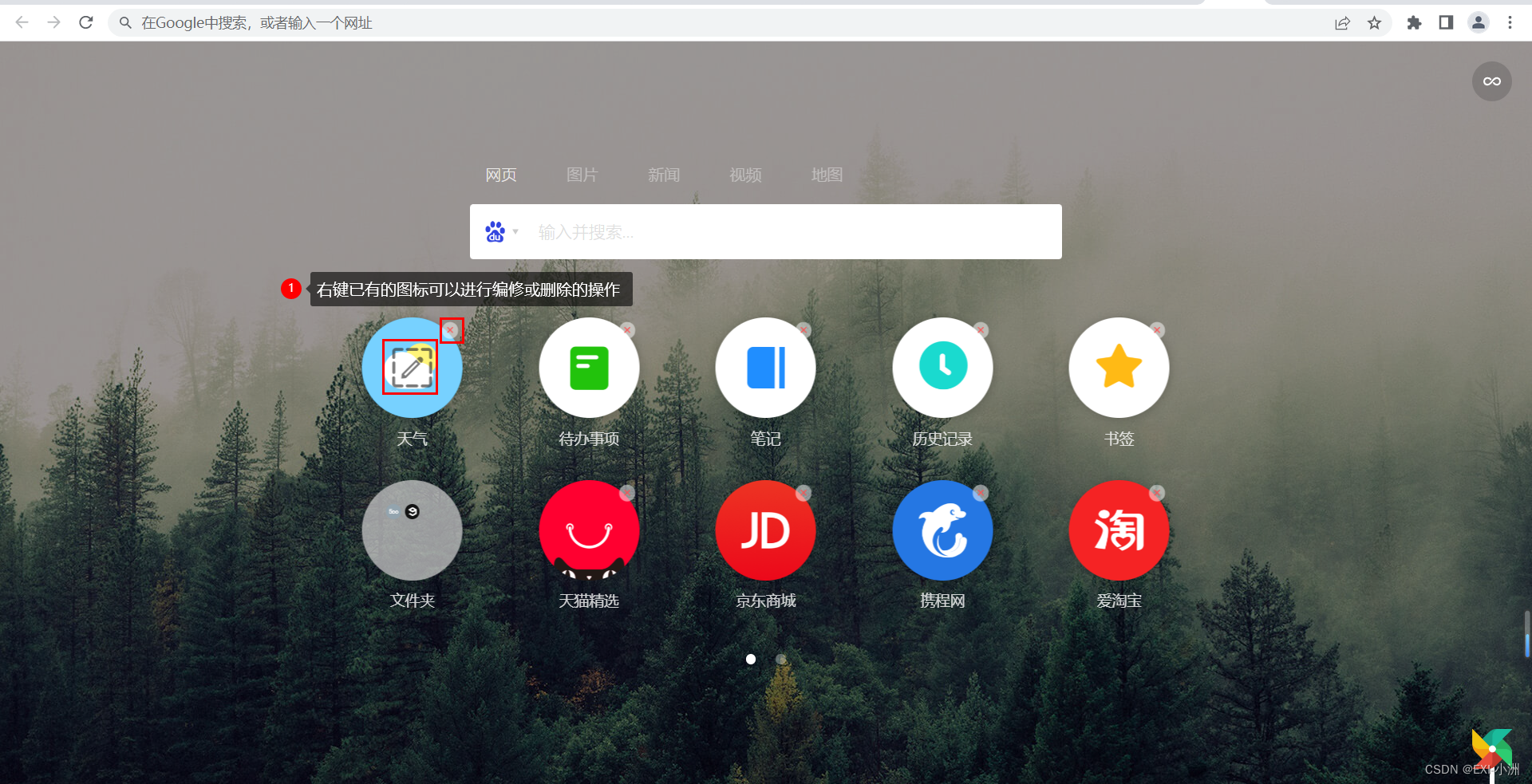Open the Chrome profile avatar
This screenshot has height=784, width=1532.
coord(1479,23)
